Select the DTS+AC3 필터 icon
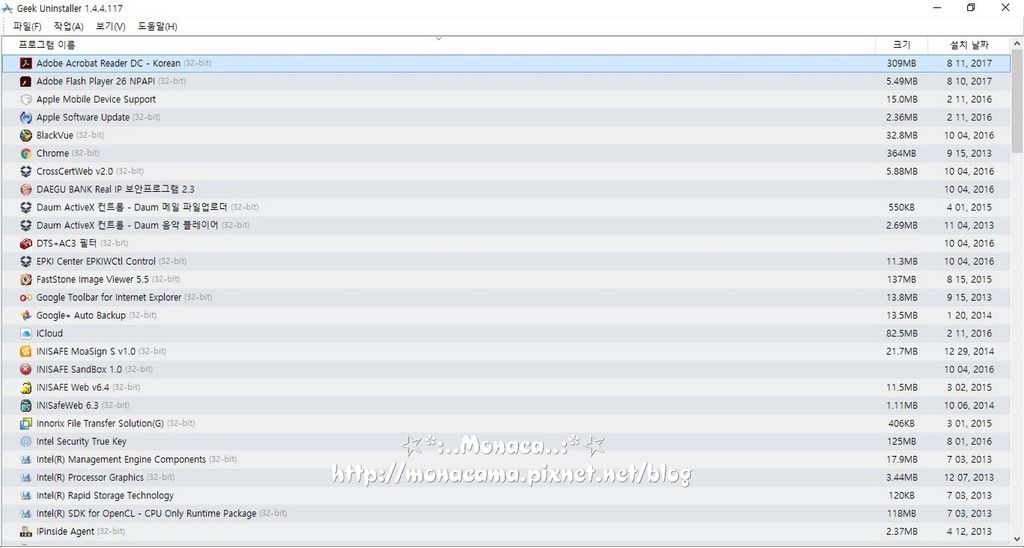Image resolution: width=1024 pixels, height=548 pixels. 25,243
